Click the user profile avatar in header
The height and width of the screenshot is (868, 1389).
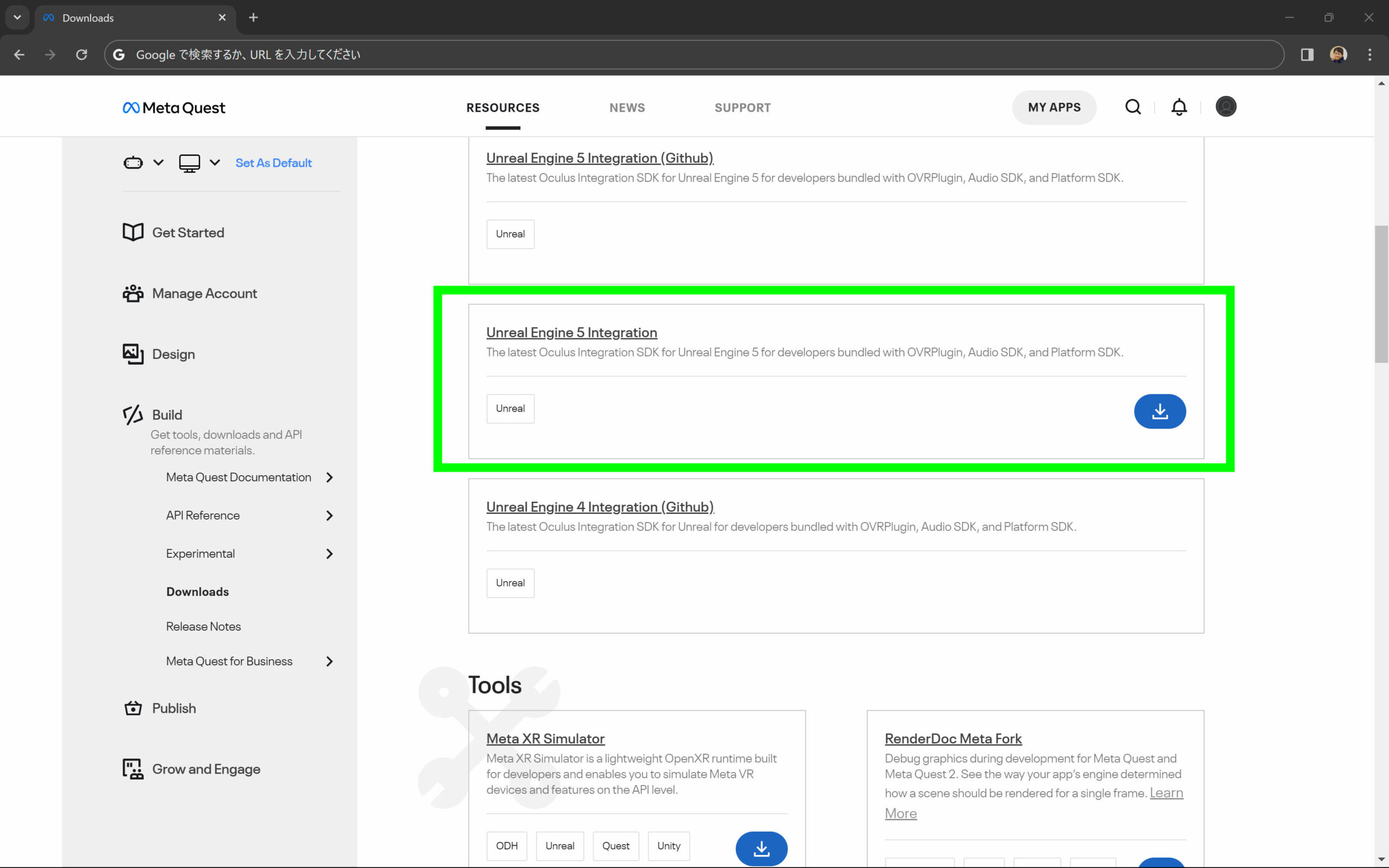(1226, 107)
